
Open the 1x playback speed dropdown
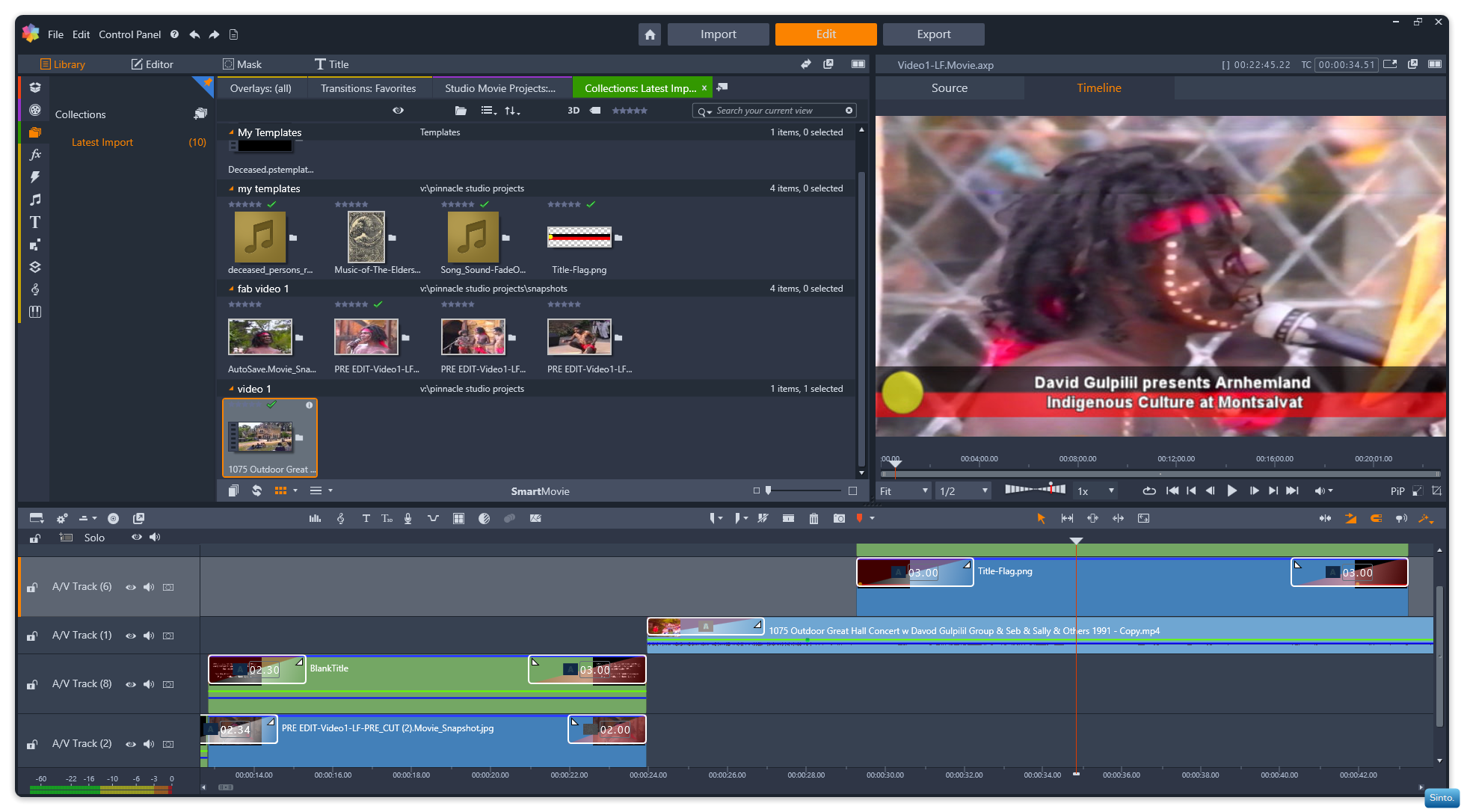pyautogui.click(x=1095, y=491)
